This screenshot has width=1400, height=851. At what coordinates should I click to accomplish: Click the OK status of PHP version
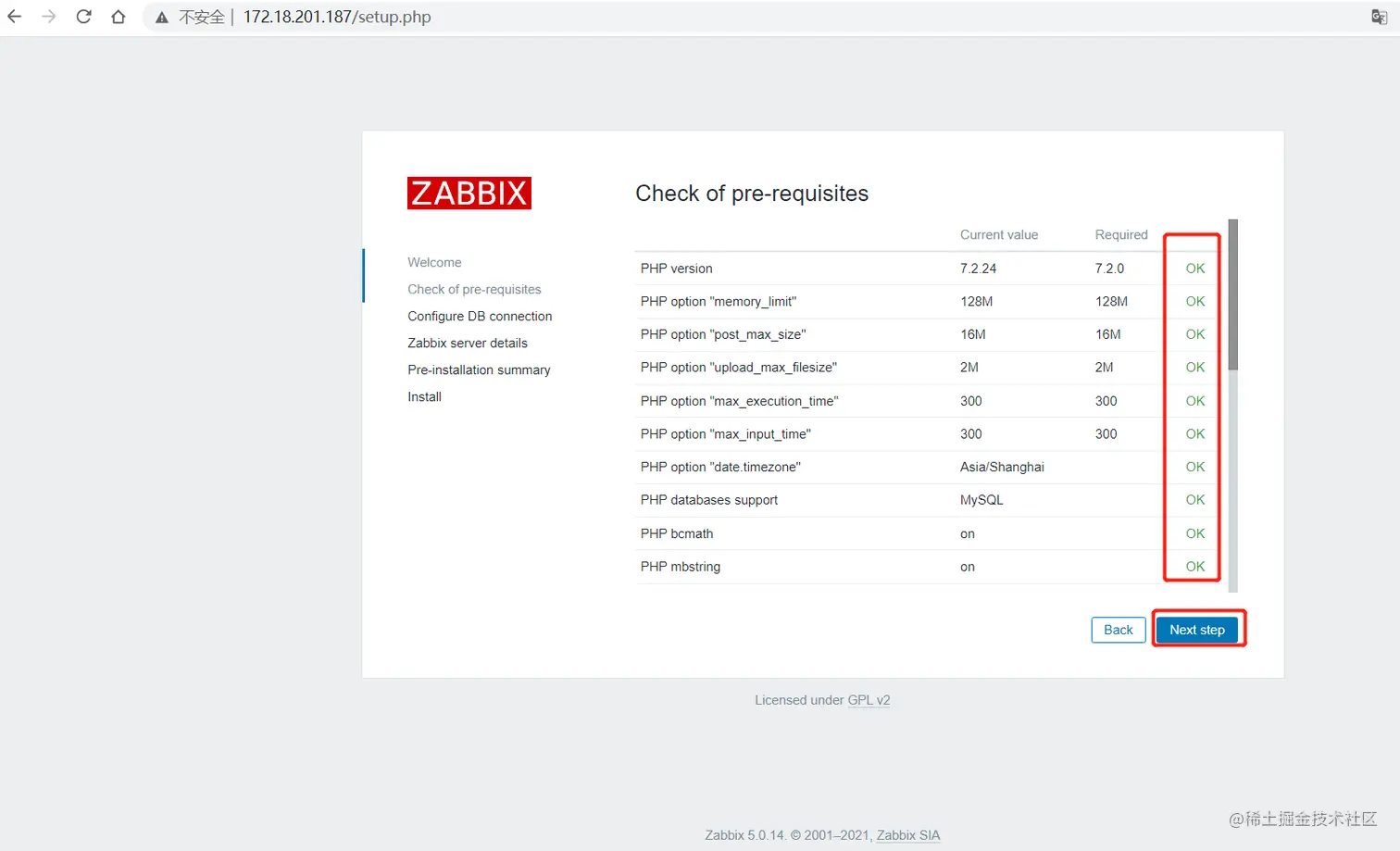pyautogui.click(x=1195, y=269)
